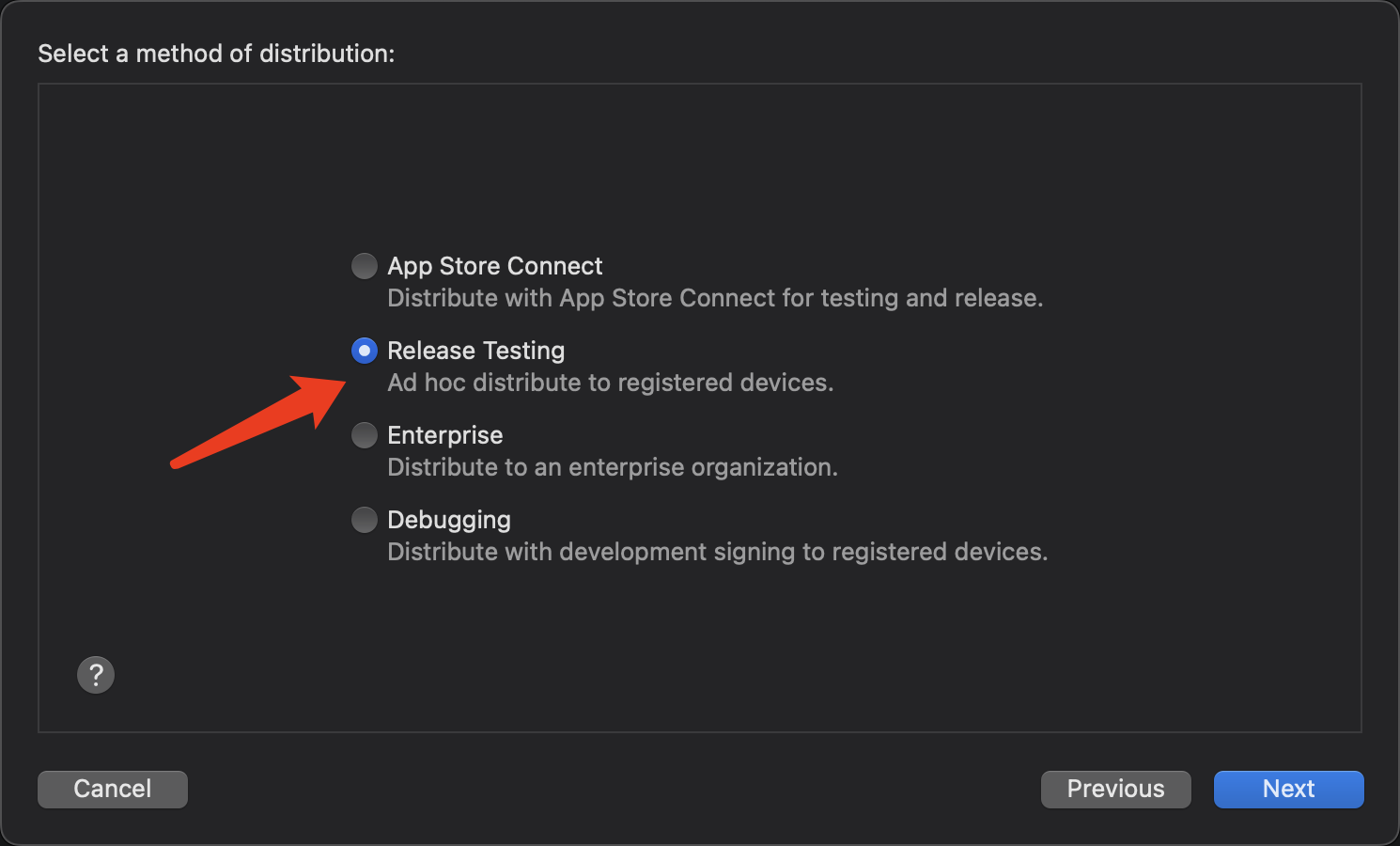Click the "Enterprise" option title text
1400x846 pixels.
click(444, 435)
